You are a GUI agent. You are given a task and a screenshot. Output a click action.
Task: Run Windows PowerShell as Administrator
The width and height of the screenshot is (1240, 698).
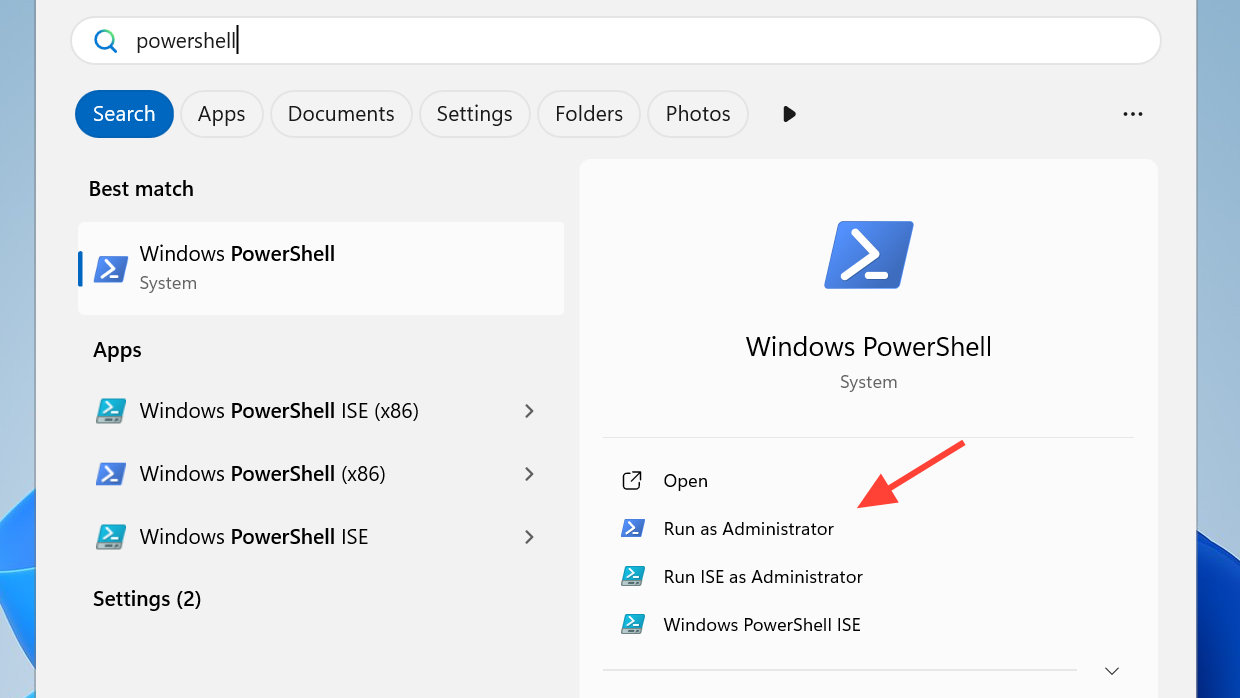coord(748,529)
